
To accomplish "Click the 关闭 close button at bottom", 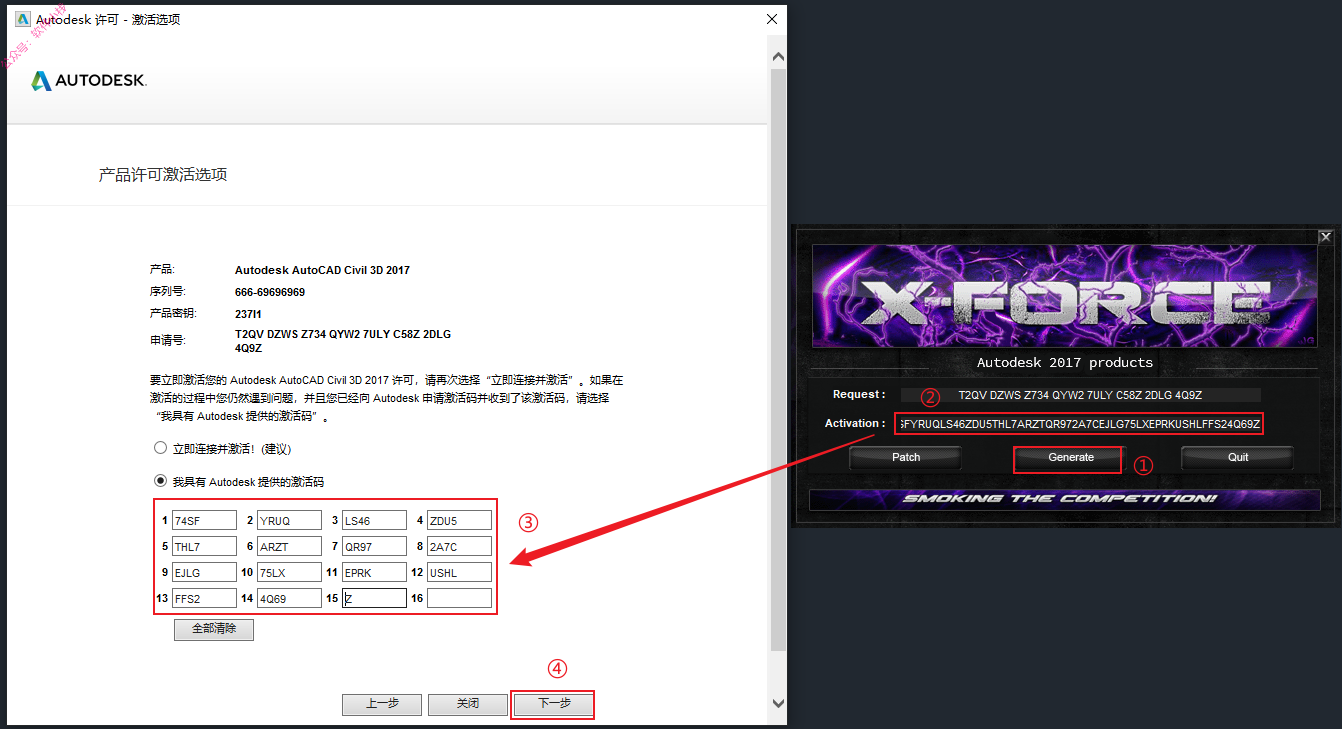I will pyautogui.click(x=468, y=704).
